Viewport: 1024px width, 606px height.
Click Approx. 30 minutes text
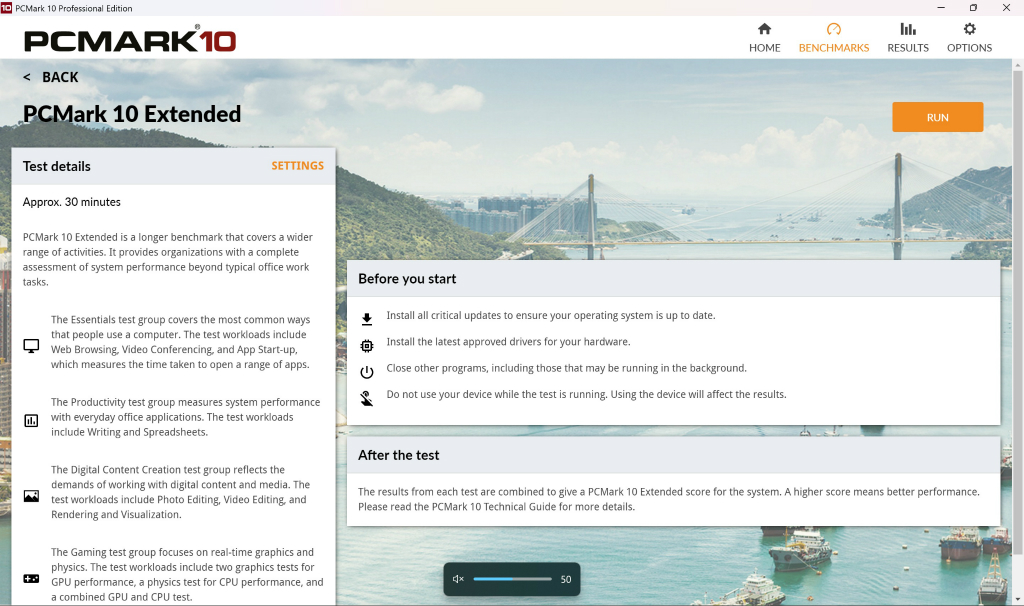point(71,202)
